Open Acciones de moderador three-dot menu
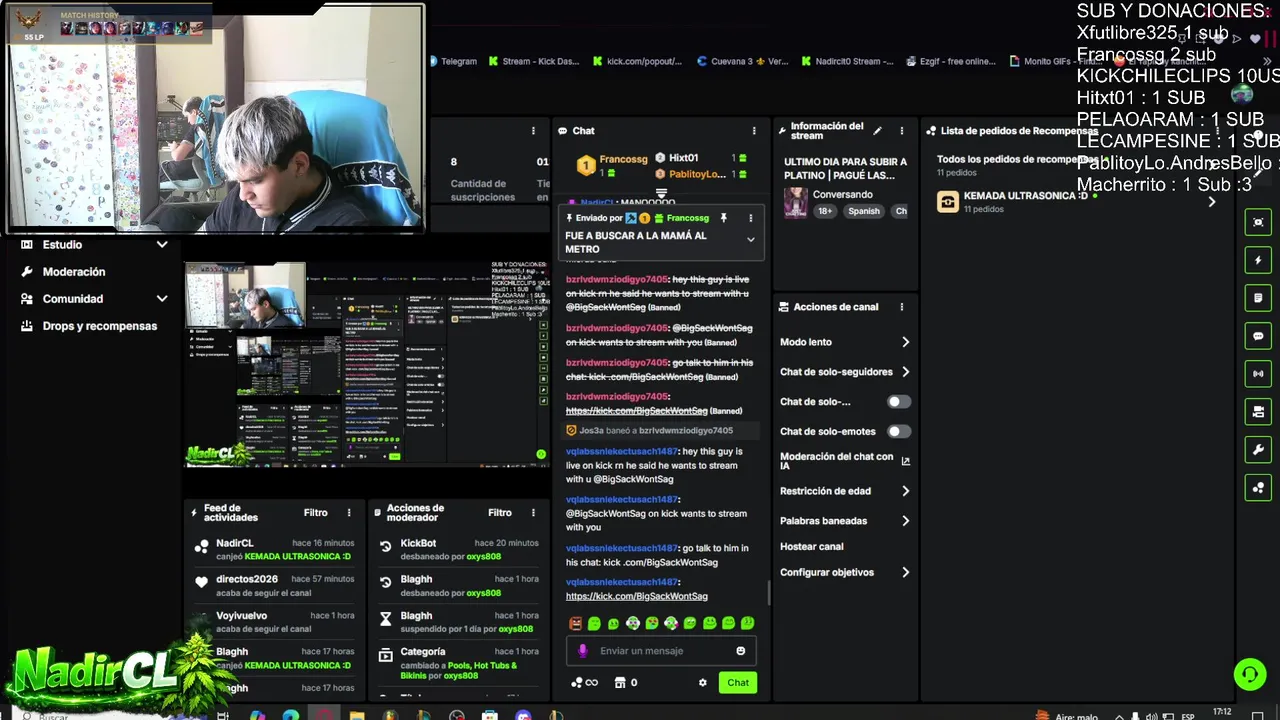The width and height of the screenshot is (1280, 720). tap(533, 513)
